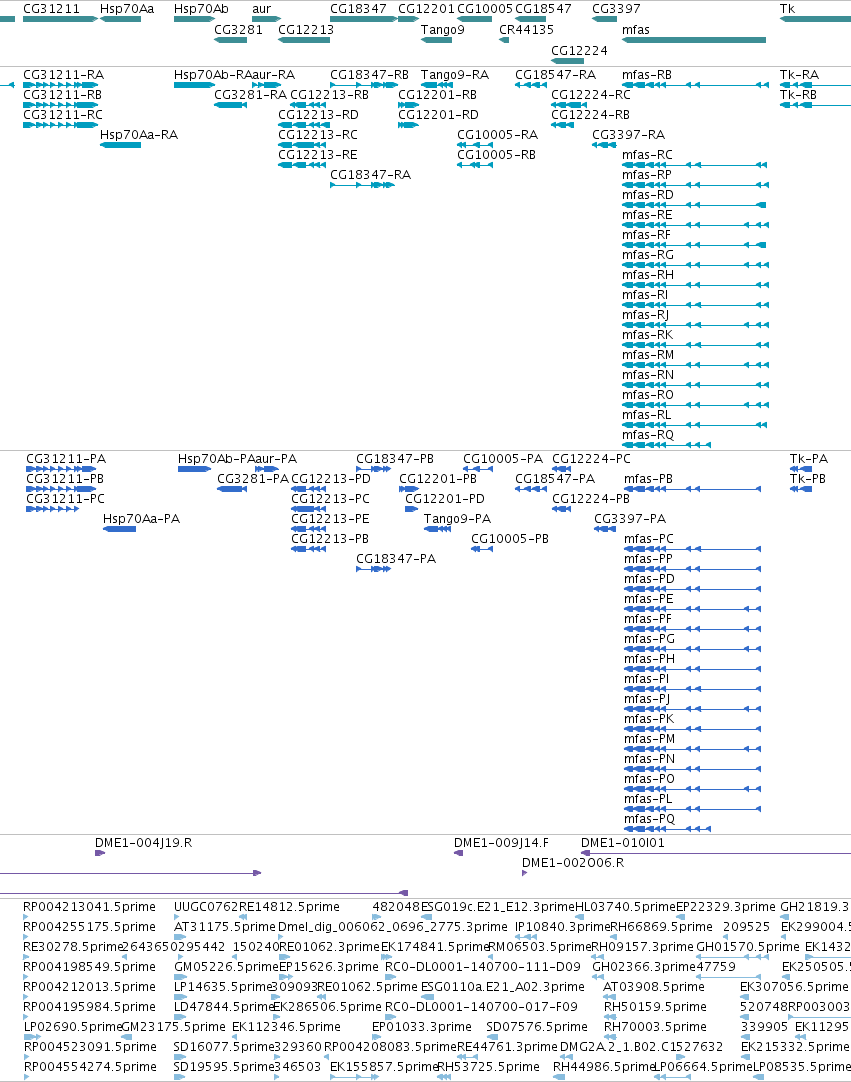
Task: Click transcript Tango9-RA label
Action: [455, 75]
